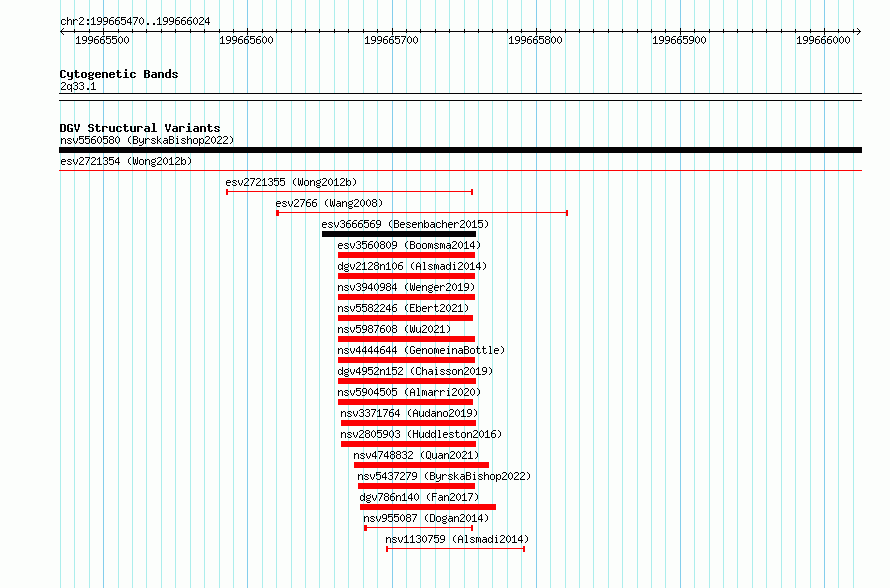890x588 pixels.
Task: Select the dgv786n140 (Fan2017) label
Action: click(419, 497)
